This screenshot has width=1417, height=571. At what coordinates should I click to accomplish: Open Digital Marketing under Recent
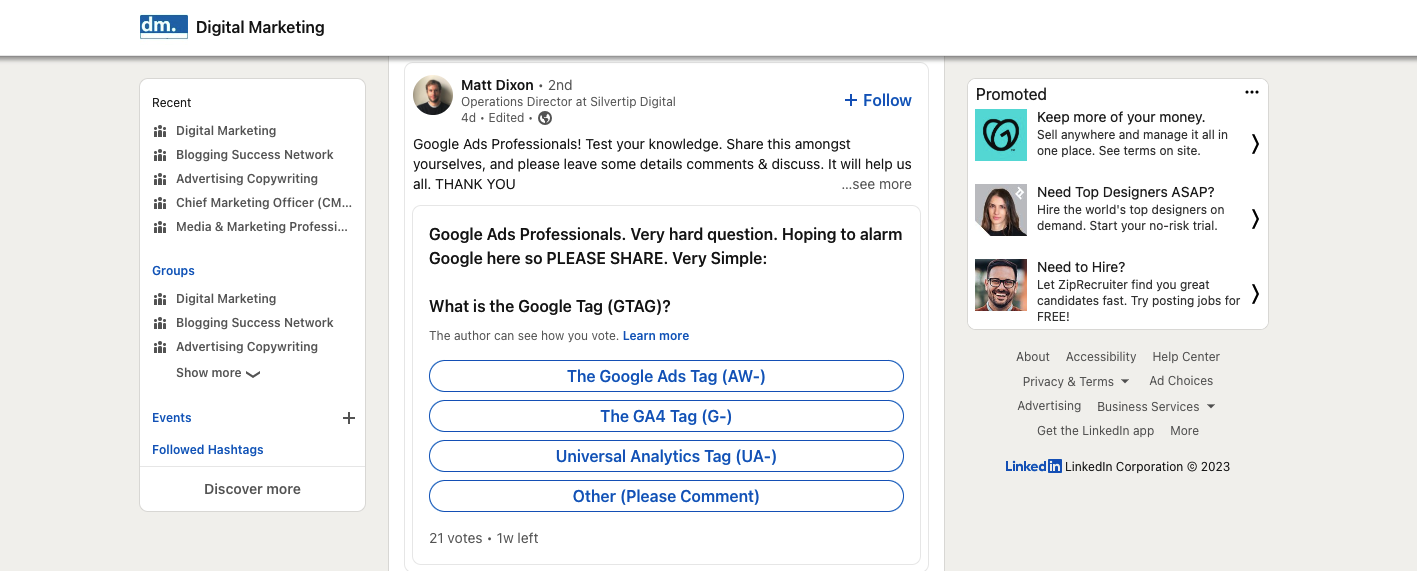click(226, 131)
